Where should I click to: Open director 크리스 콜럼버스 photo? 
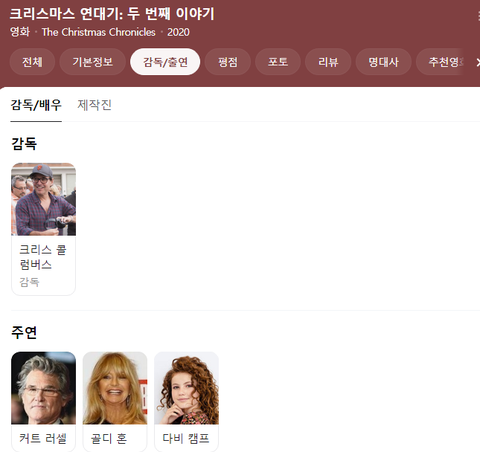click(x=43, y=199)
